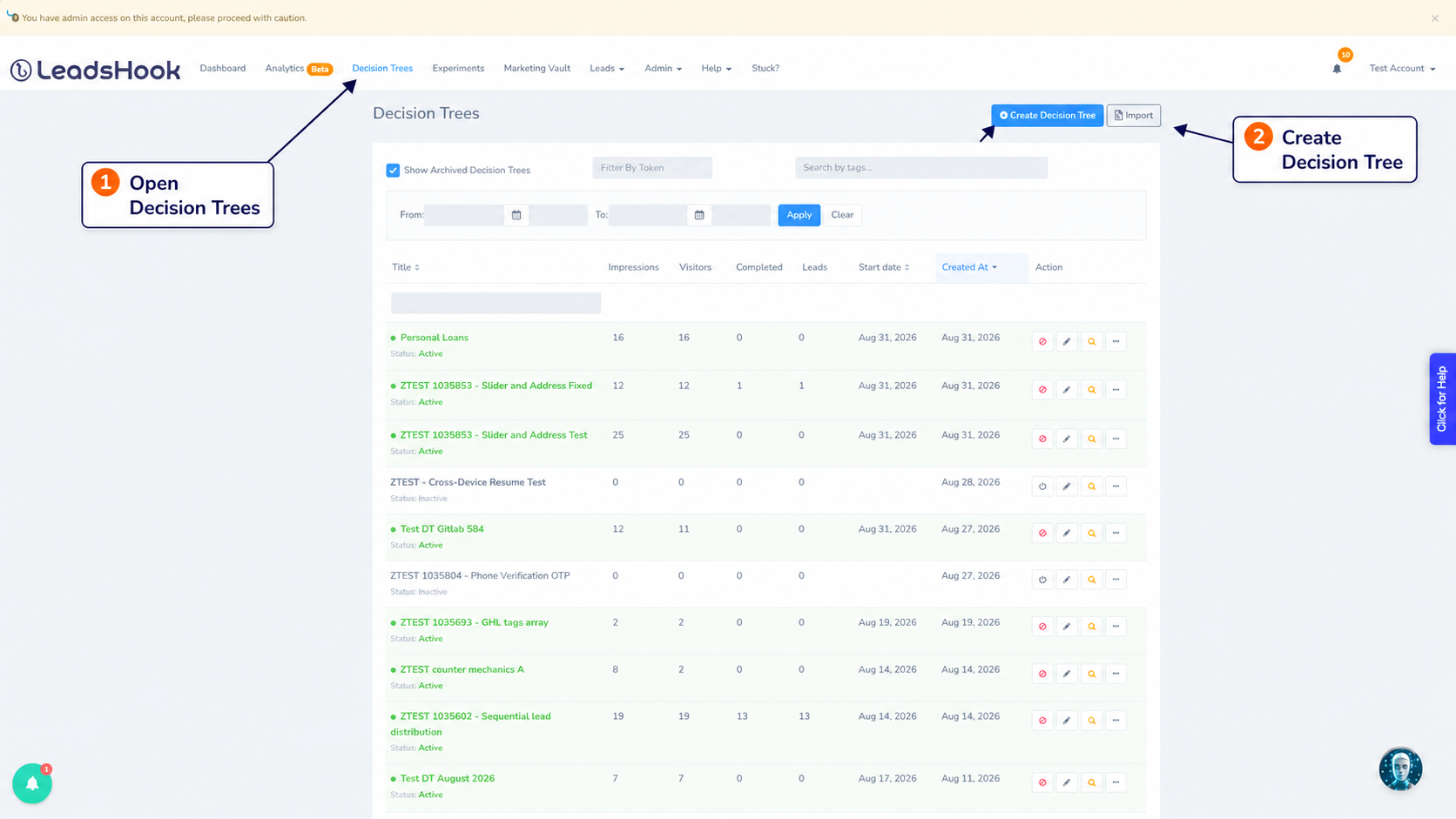1456x819 pixels.
Task: Open more options for Phone Verification OTP row
Action: coord(1116,580)
